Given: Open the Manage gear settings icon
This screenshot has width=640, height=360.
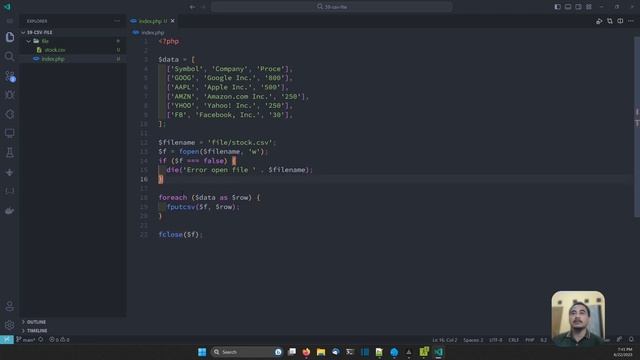Looking at the screenshot, I should [x=10, y=325].
